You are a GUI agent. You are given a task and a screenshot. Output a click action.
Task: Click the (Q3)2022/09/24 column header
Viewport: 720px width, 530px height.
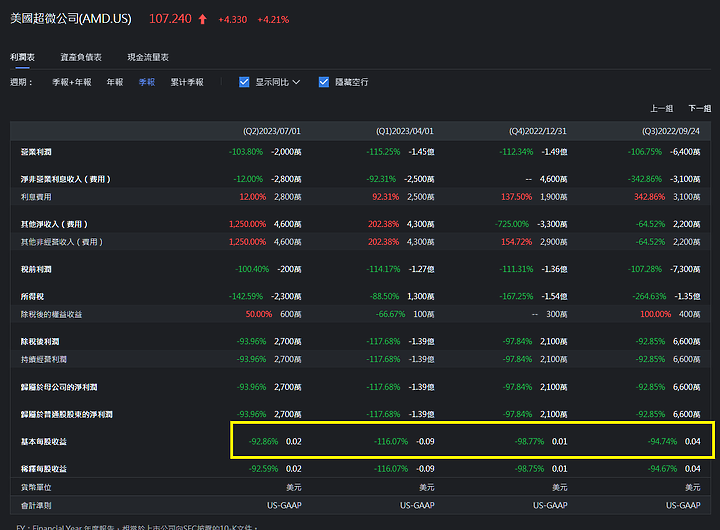pos(671,131)
